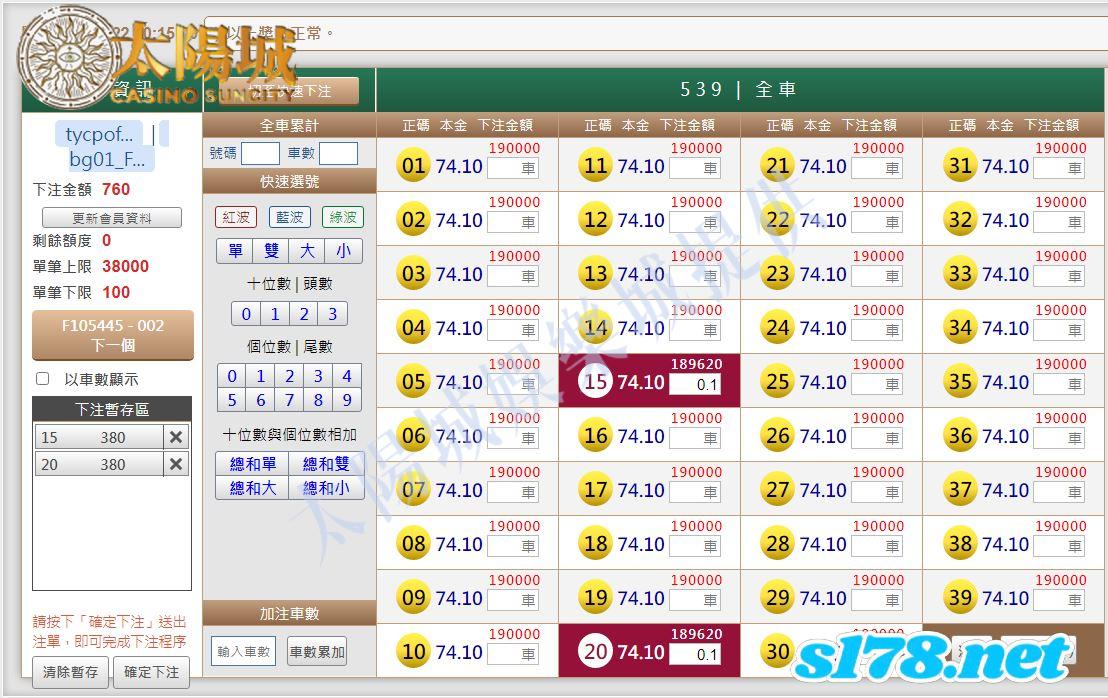Toggle the 綠波 green wave selector
Image resolution: width=1108 pixels, height=698 pixels.
click(343, 217)
